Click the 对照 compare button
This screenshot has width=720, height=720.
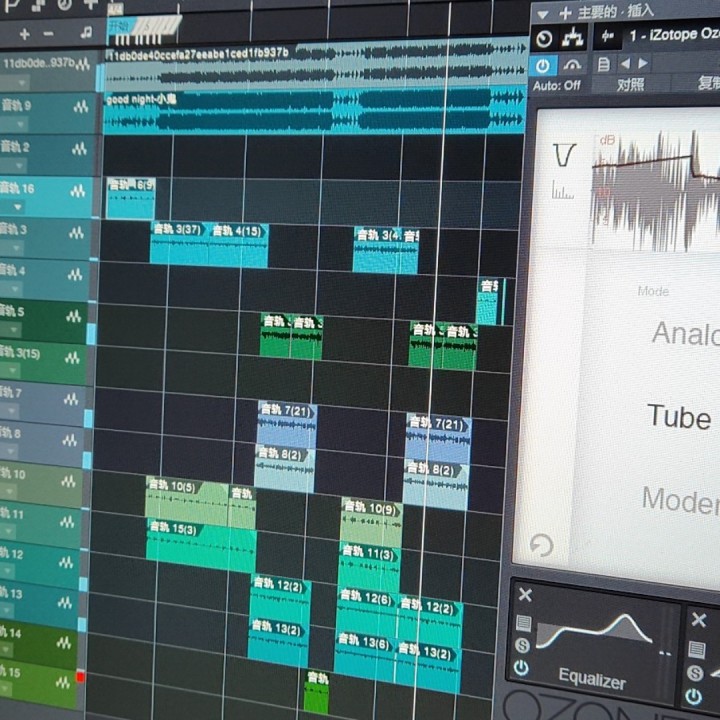pyautogui.click(x=630, y=86)
